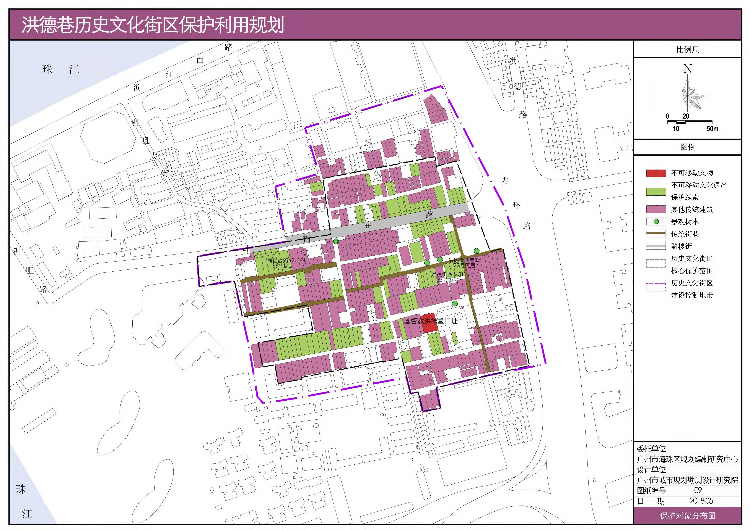The width and height of the screenshot is (750, 530).
Task: Click the north arrow compass symbol
Action: click(690, 93)
